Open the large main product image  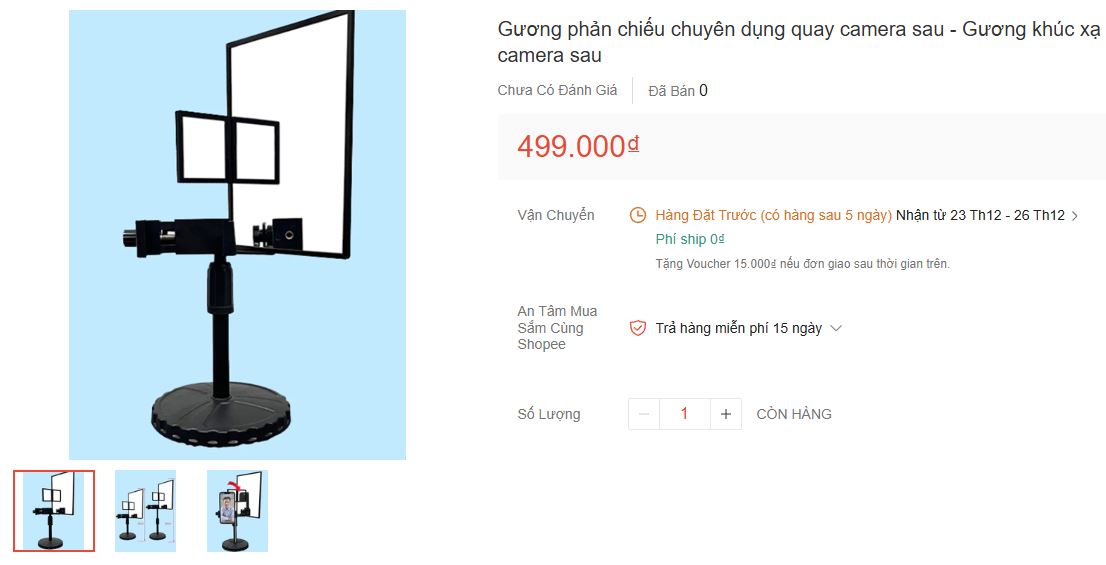point(237,235)
